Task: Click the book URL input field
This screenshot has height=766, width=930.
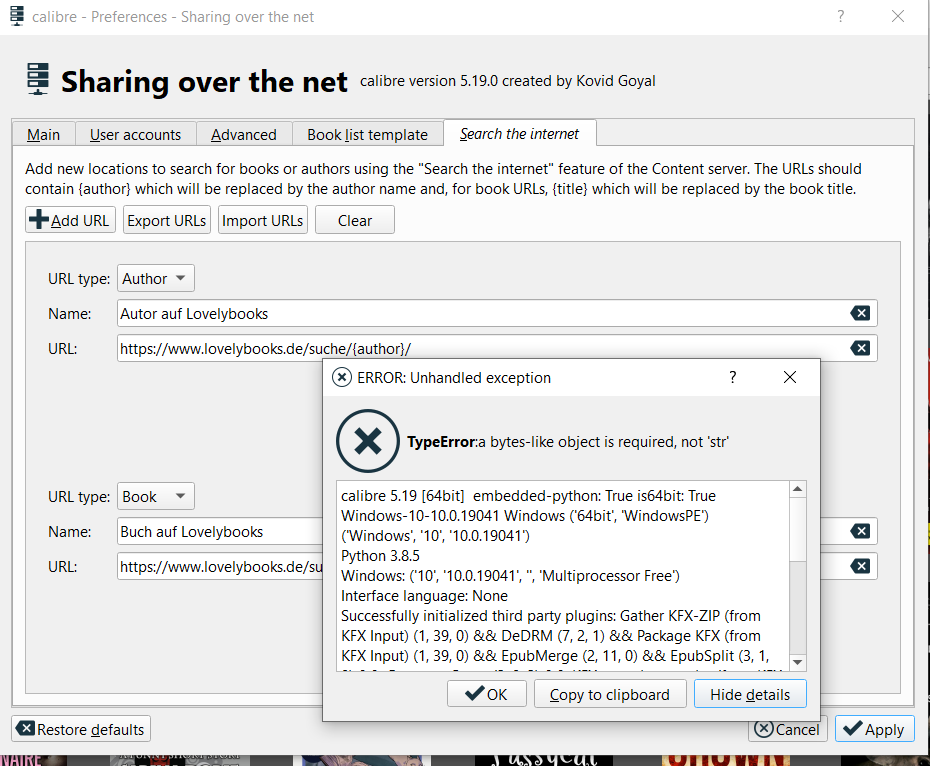Action: (x=221, y=566)
